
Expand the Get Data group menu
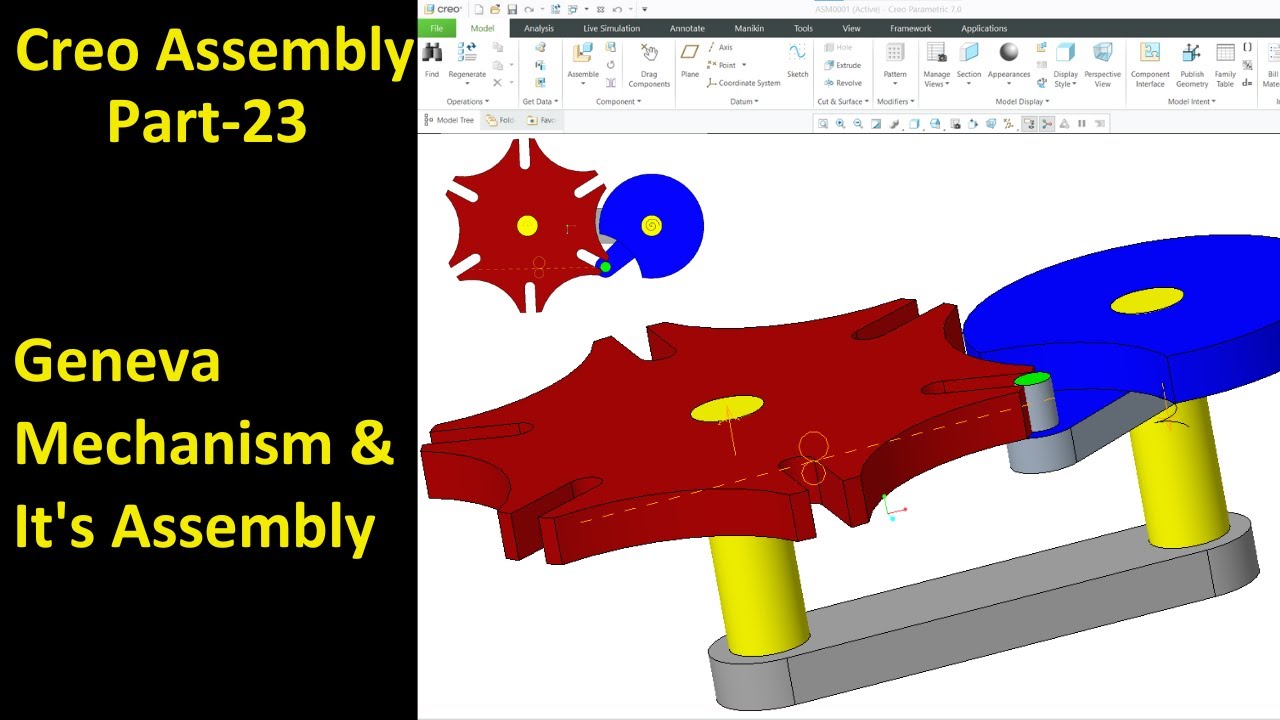(540, 101)
